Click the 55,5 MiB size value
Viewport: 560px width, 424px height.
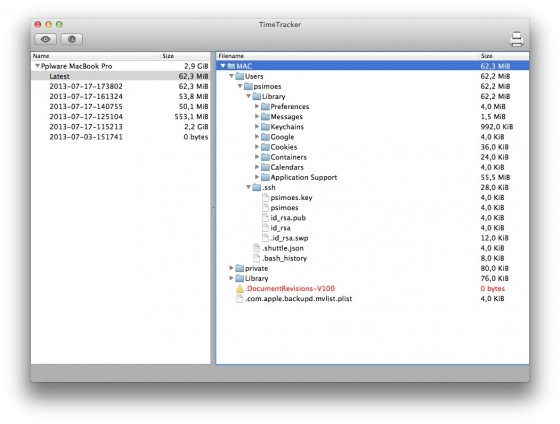[x=495, y=177]
